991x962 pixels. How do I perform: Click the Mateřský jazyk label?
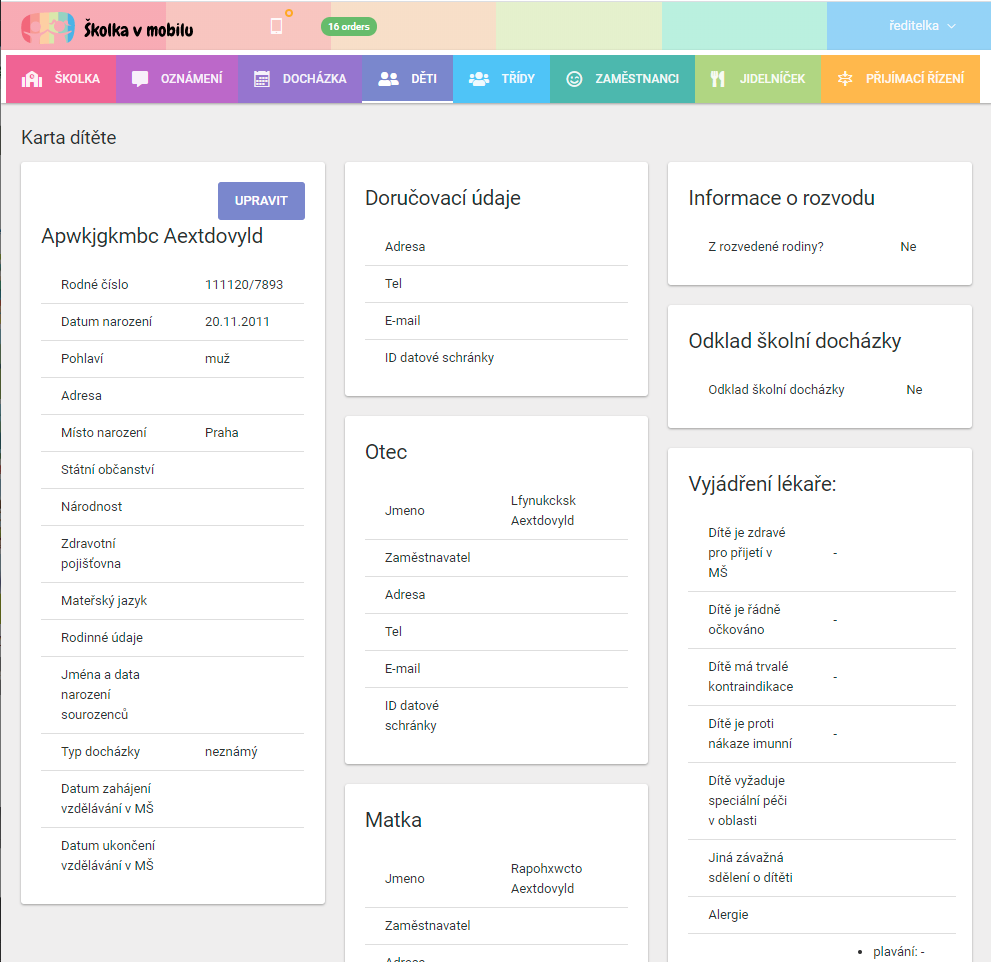coord(104,601)
